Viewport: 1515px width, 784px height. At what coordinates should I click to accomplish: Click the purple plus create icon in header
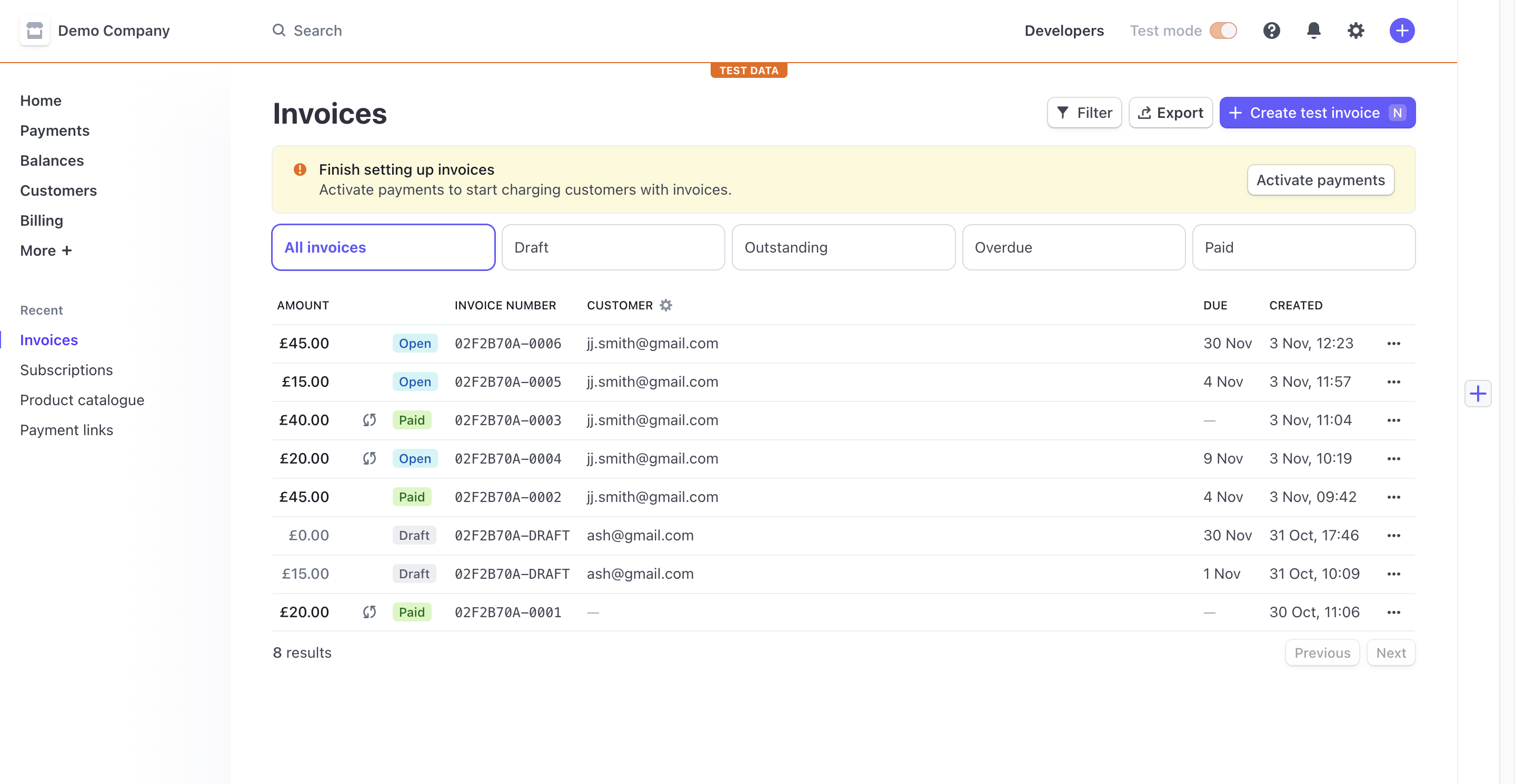point(1401,31)
